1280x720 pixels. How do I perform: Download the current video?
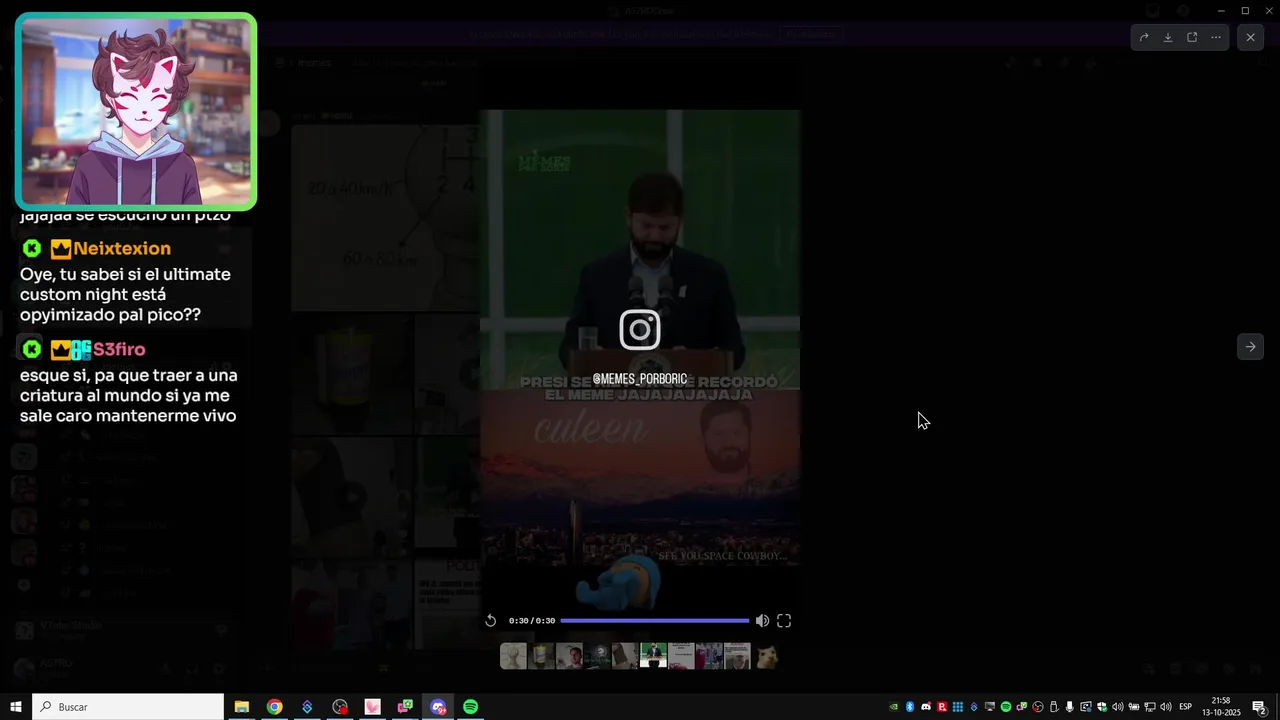(x=1168, y=37)
